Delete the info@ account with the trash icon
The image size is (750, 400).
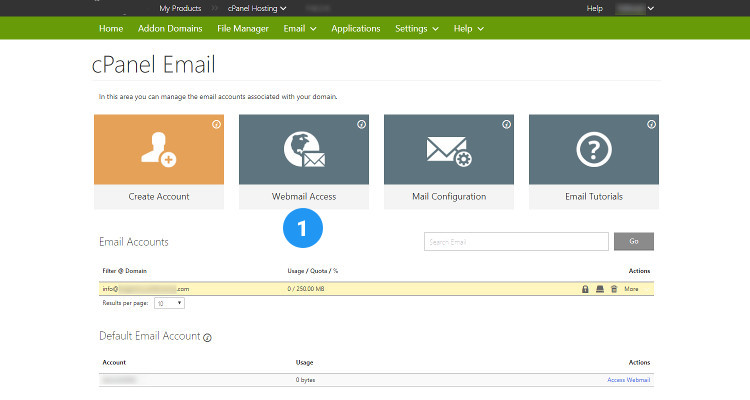tap(614, 289)
